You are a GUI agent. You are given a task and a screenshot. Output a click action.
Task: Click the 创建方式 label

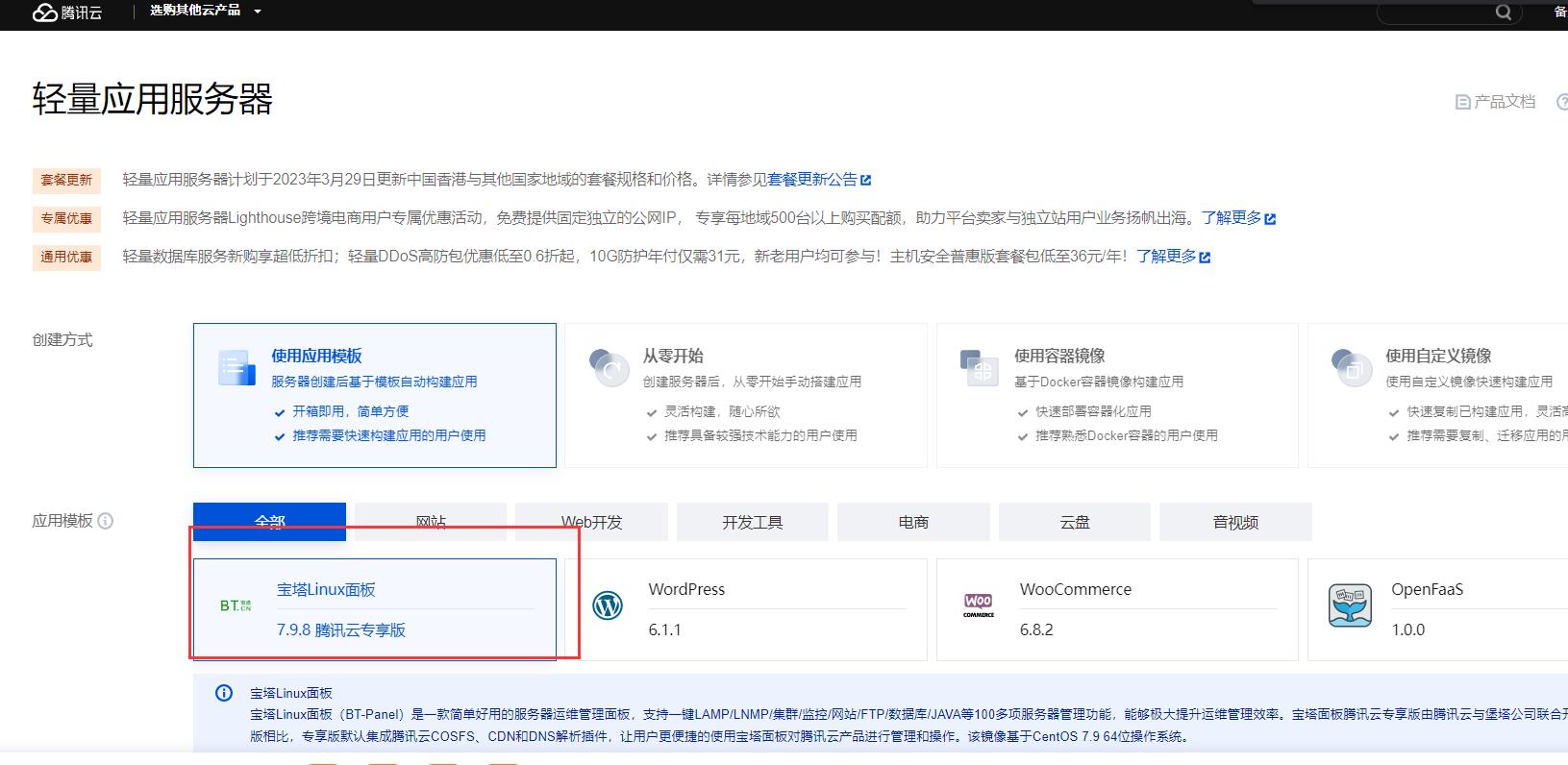pos(62,339)
